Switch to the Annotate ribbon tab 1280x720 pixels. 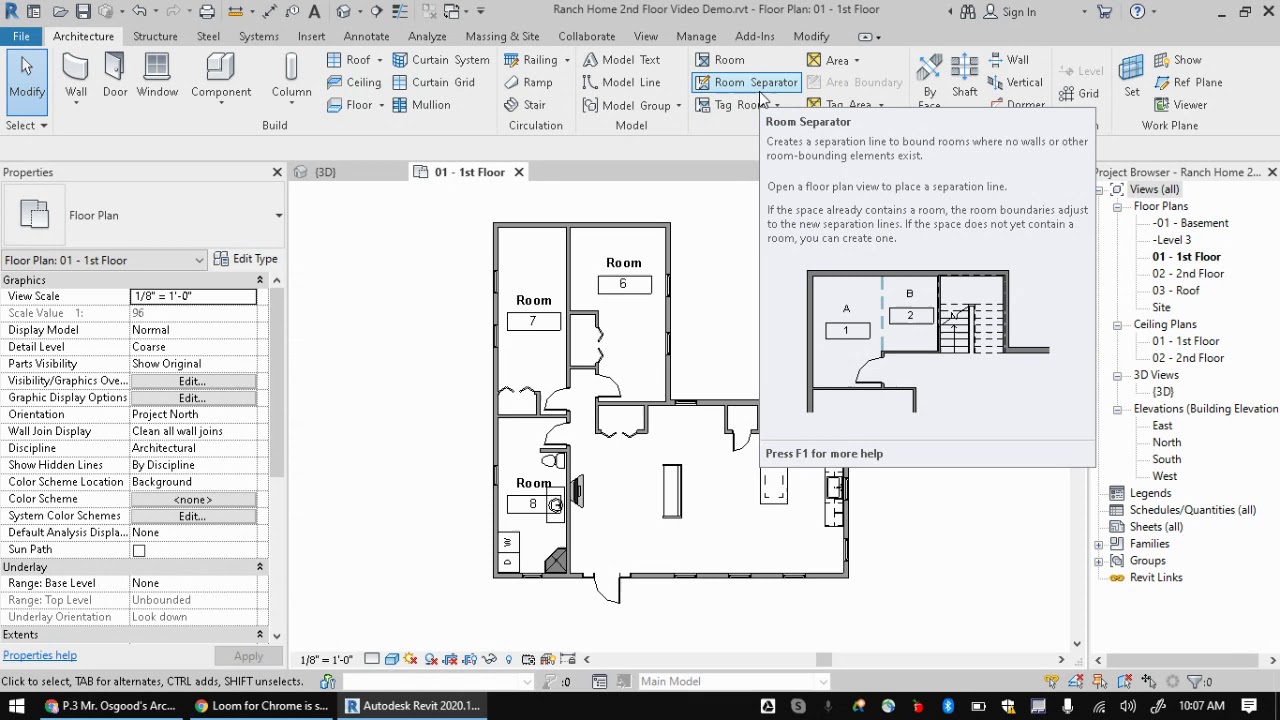coord(366,36)
